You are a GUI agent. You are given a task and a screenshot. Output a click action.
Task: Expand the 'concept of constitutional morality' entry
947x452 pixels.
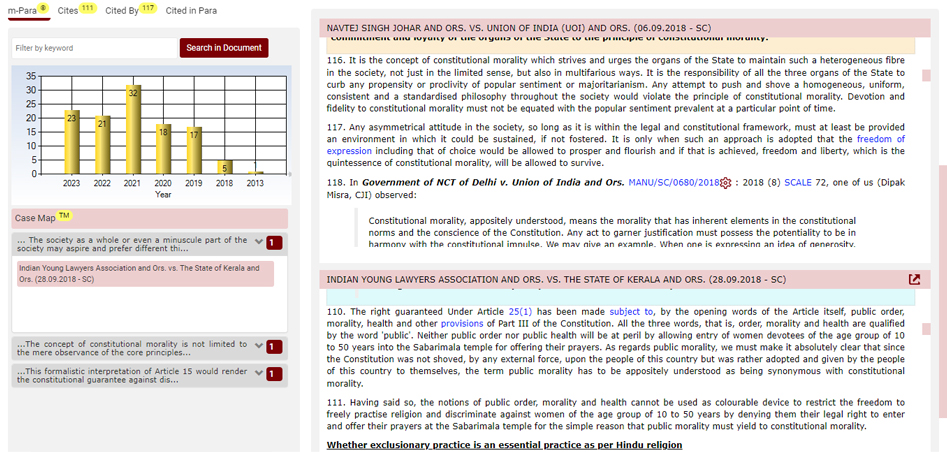[x=259, y=346]
